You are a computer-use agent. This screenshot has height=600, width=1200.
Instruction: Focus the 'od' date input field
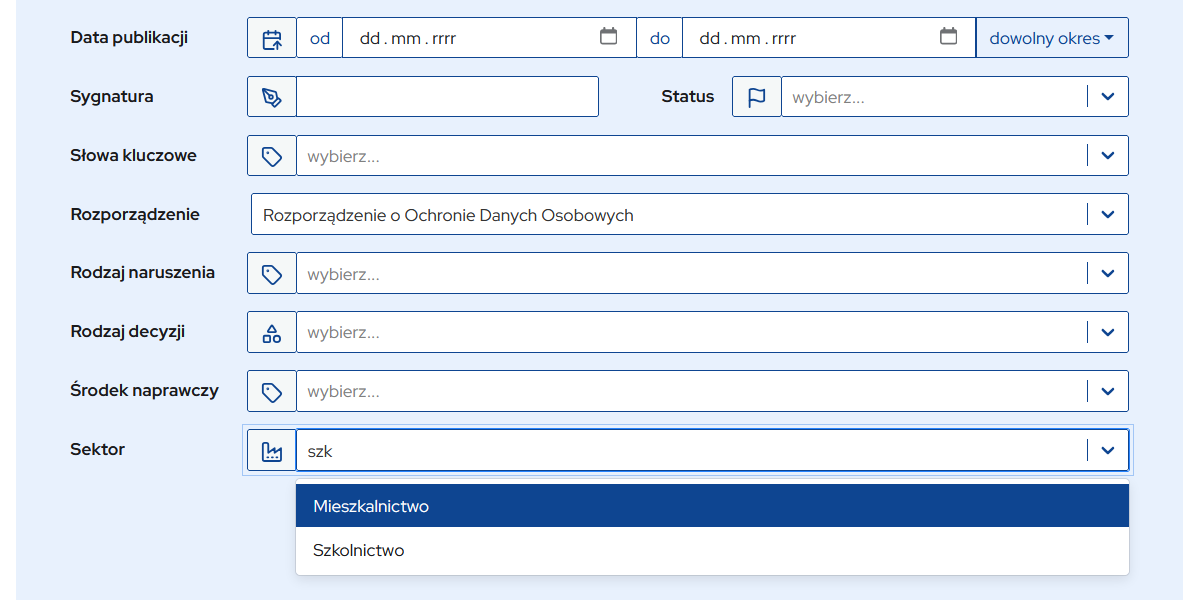[x=489, y=38]
